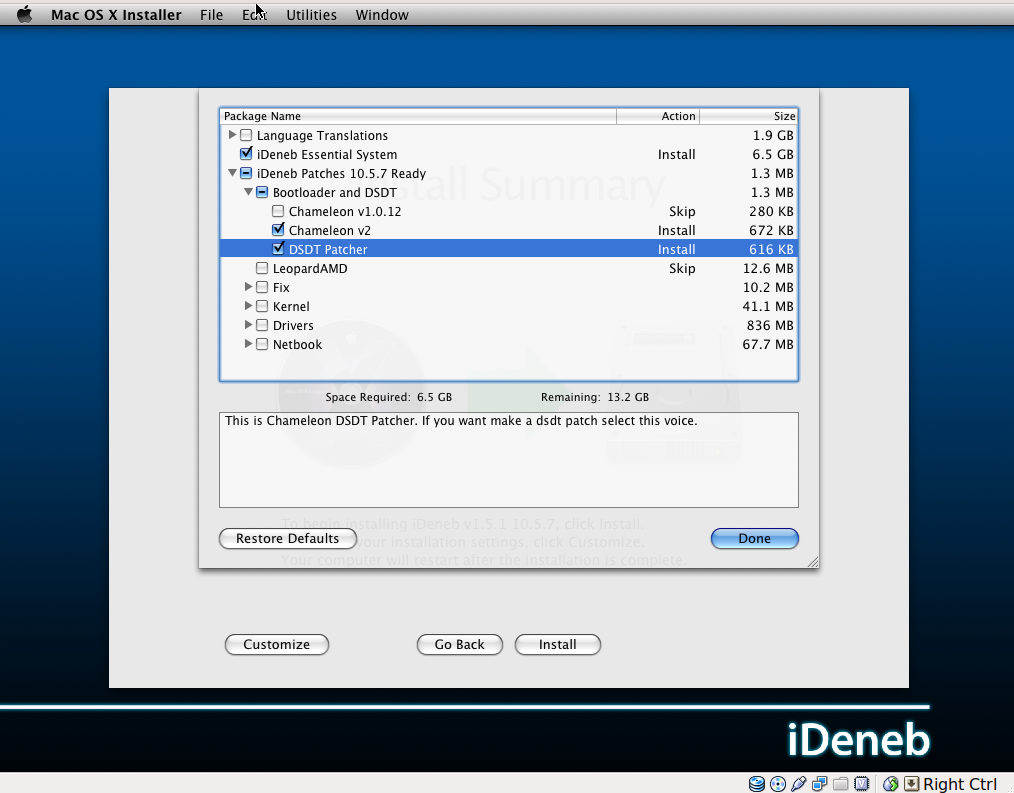Collapse the Bootloader and DSDT group

pyautogui.click(x=248, y=192)
